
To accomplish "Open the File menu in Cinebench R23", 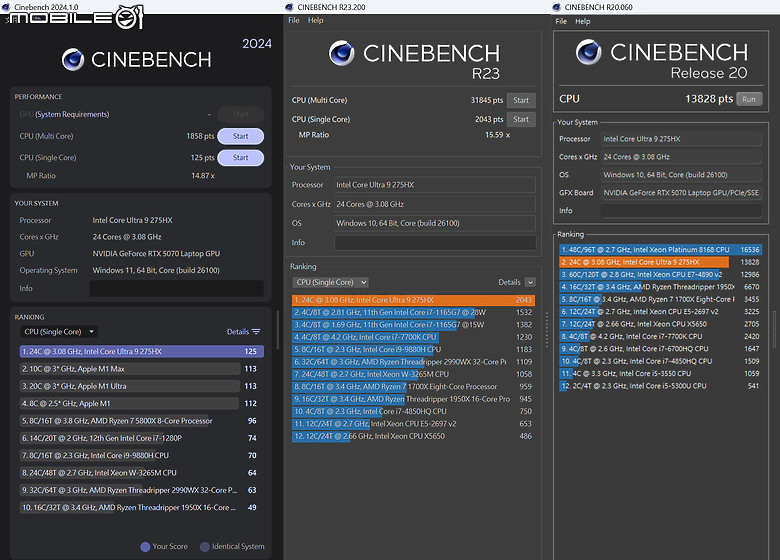I will click(294, 20).
